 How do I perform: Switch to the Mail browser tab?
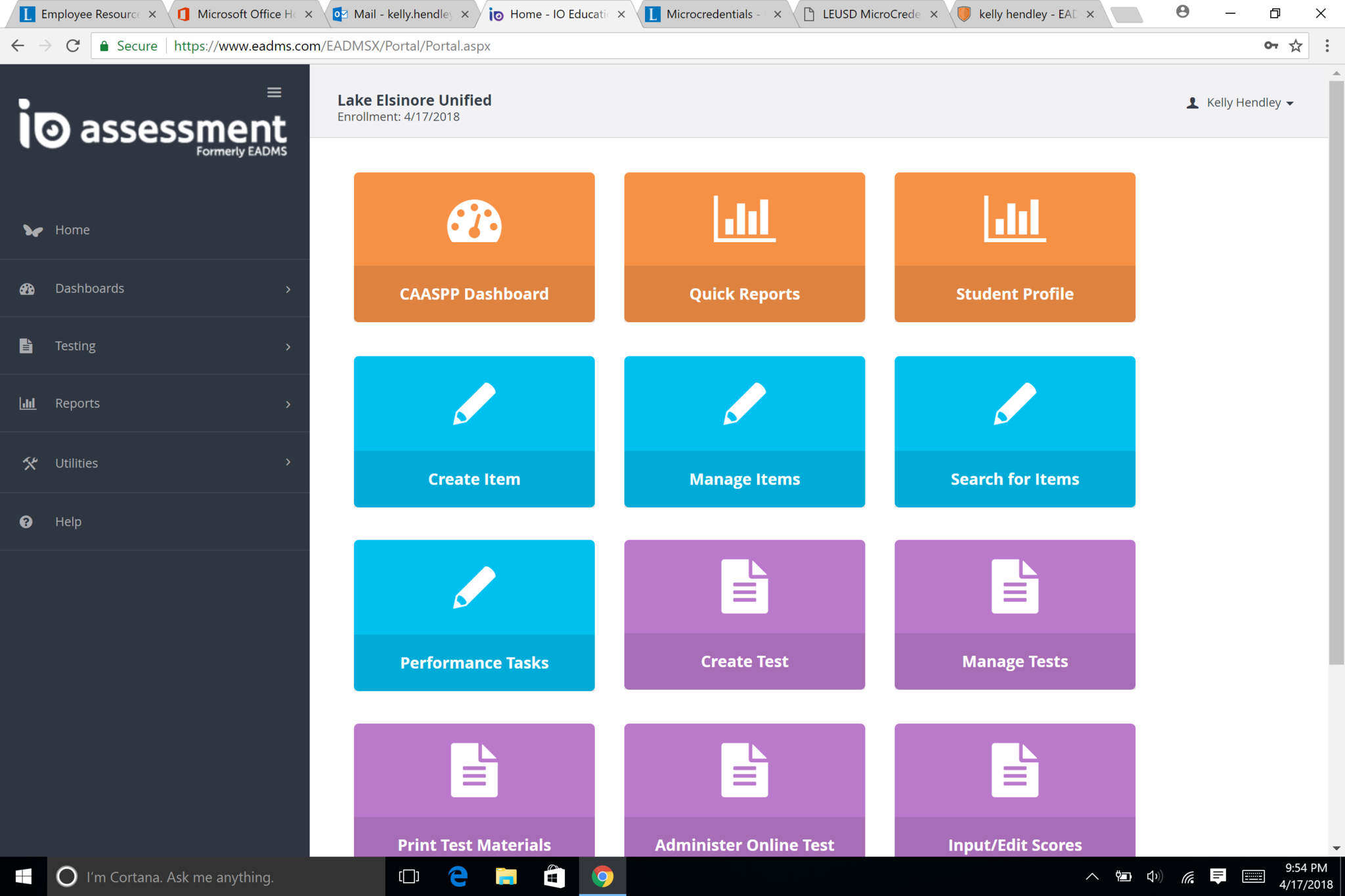coord(401,14)
